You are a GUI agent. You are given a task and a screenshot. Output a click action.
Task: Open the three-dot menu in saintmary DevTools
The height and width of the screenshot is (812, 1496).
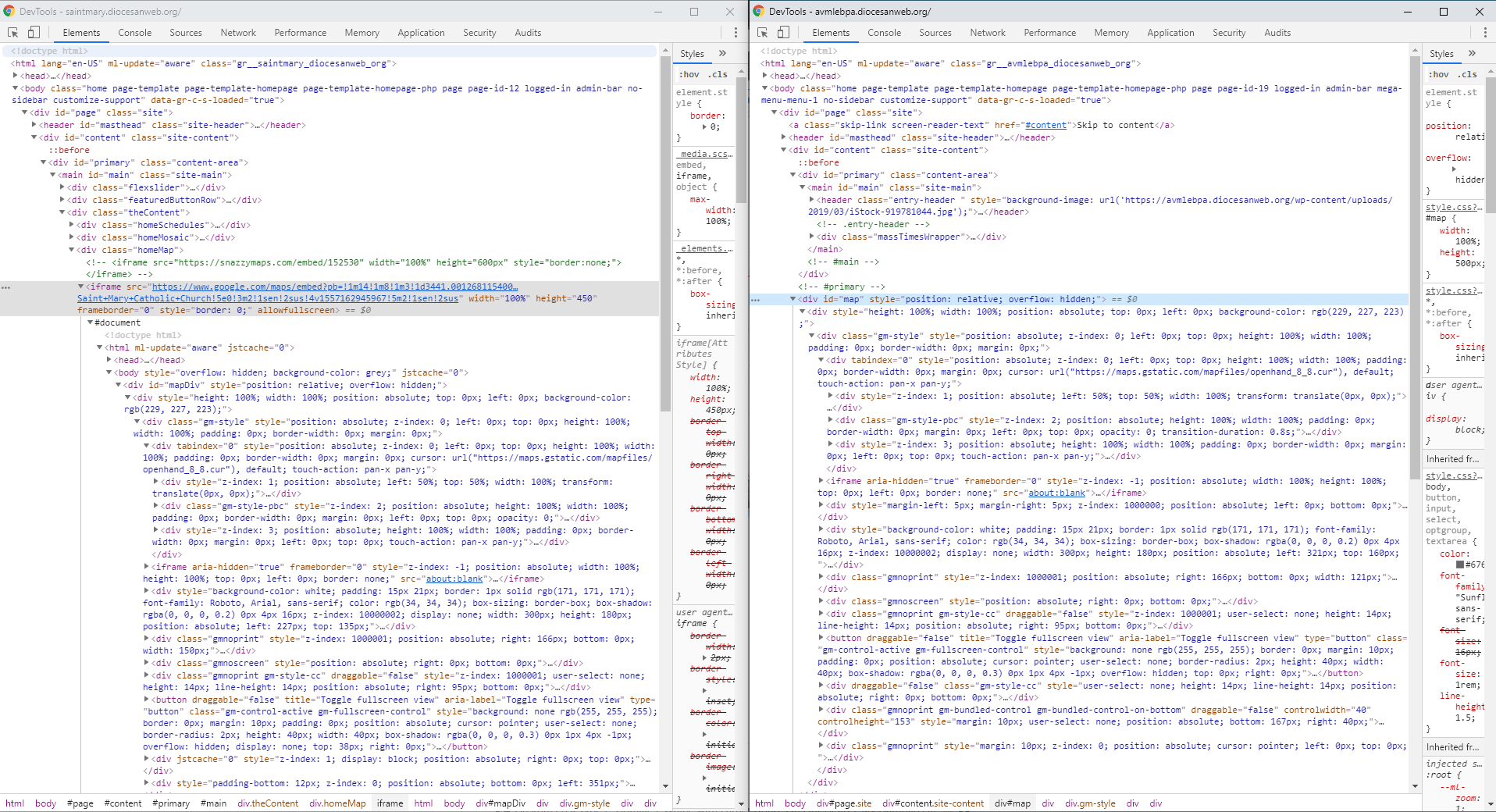[x=736, y=33]
